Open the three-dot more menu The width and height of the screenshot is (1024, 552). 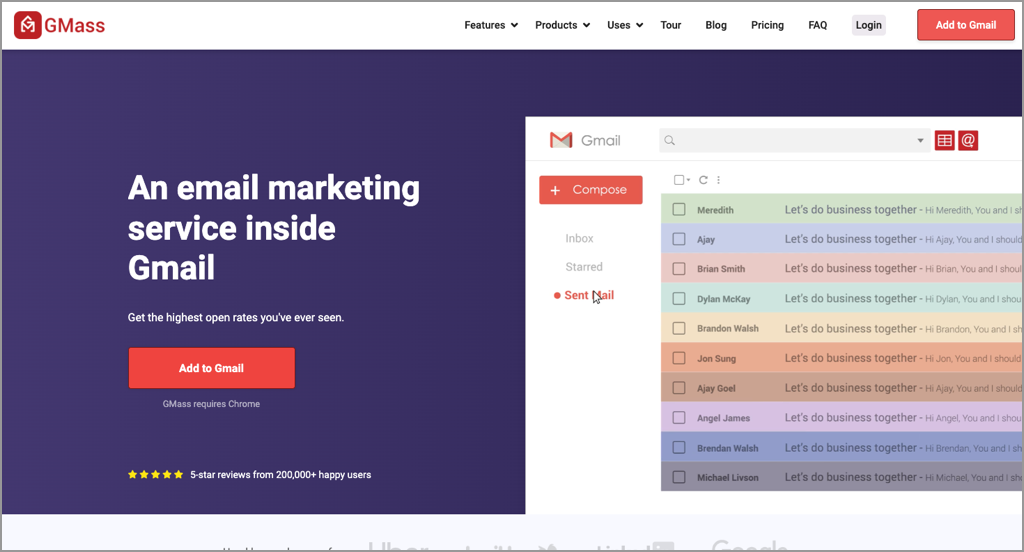point(718,180)
